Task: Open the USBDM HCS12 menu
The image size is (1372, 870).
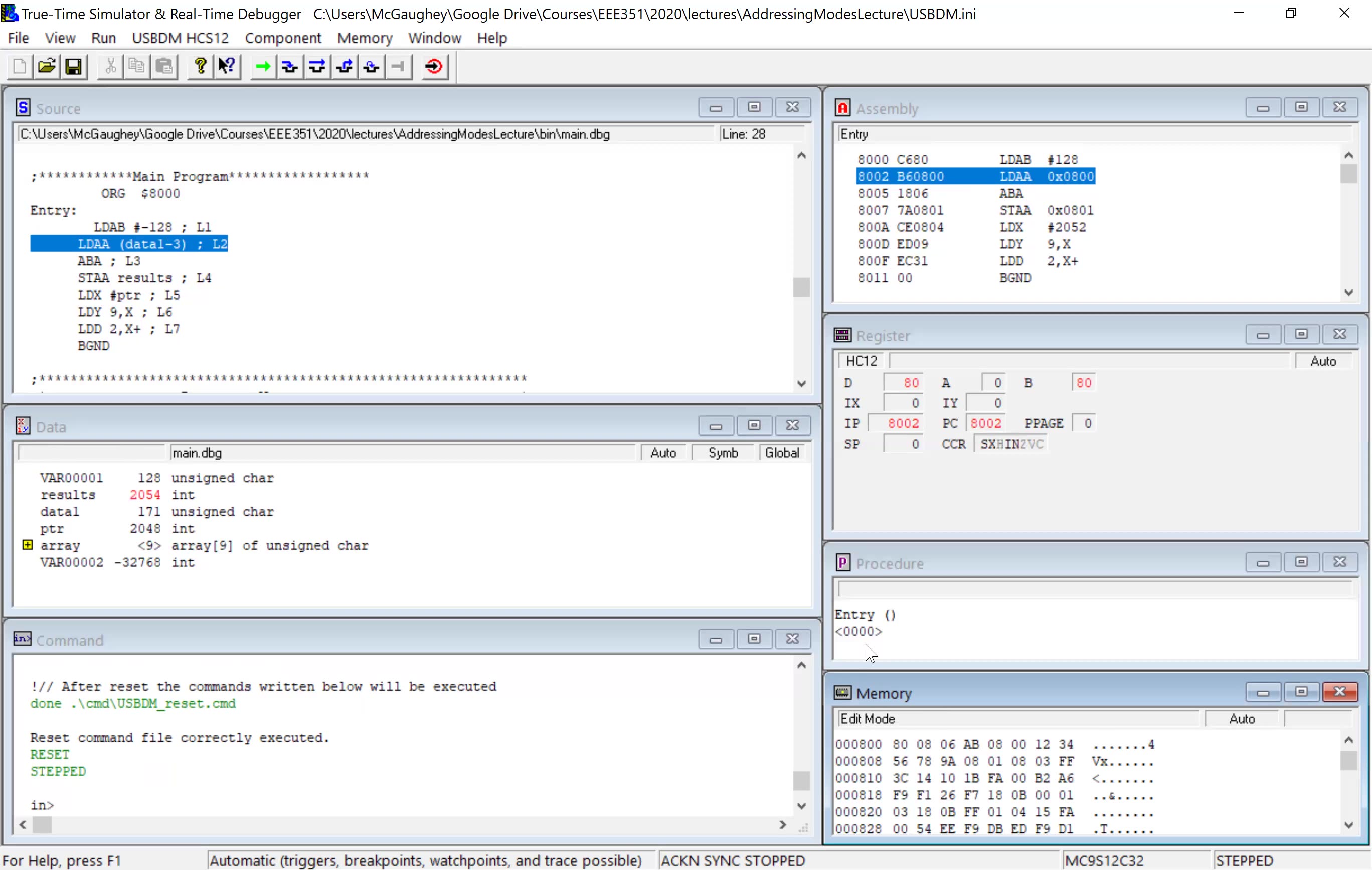Action: click(180, 38)
